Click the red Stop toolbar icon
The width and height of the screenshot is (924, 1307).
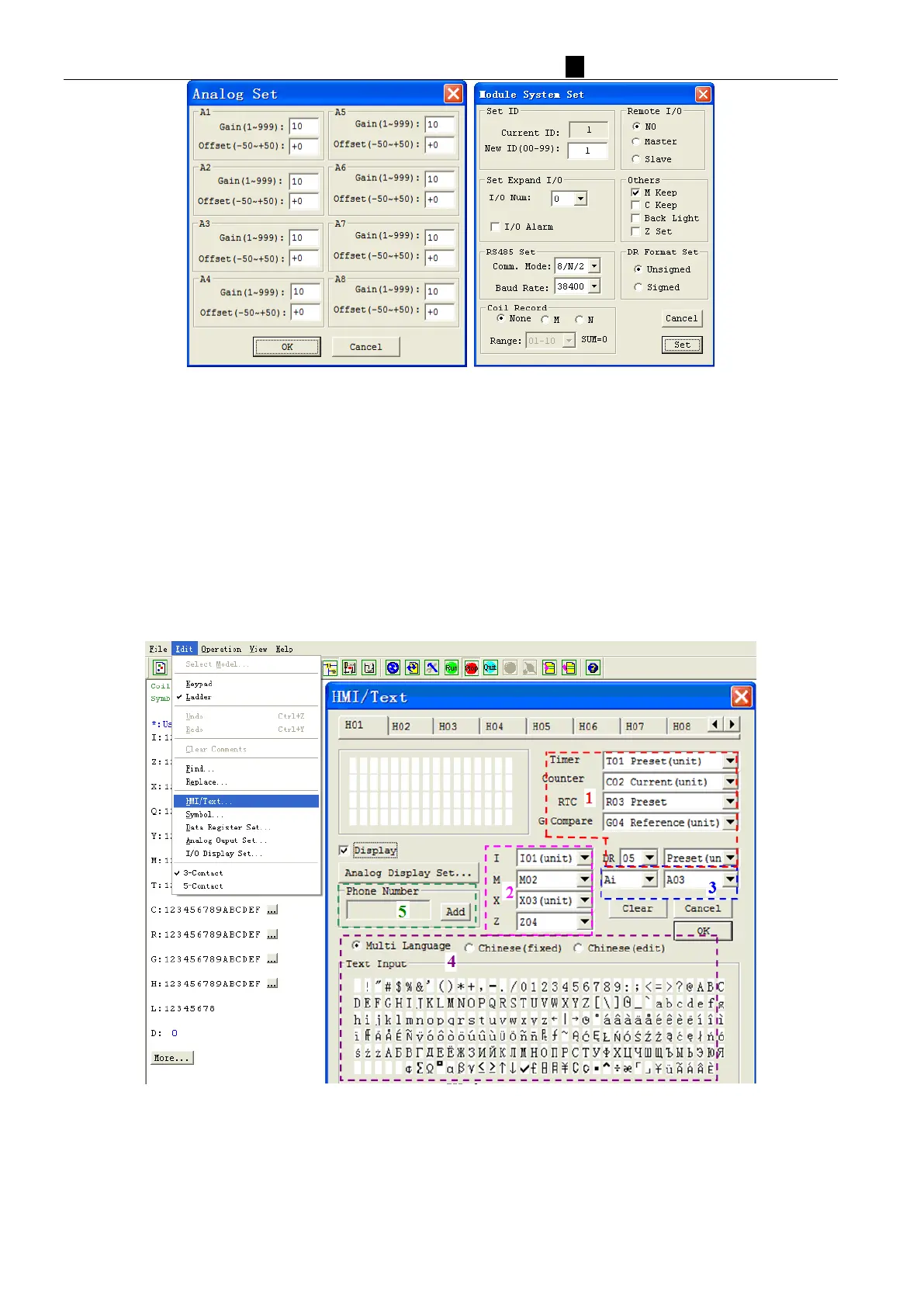[x=471, y=667]
